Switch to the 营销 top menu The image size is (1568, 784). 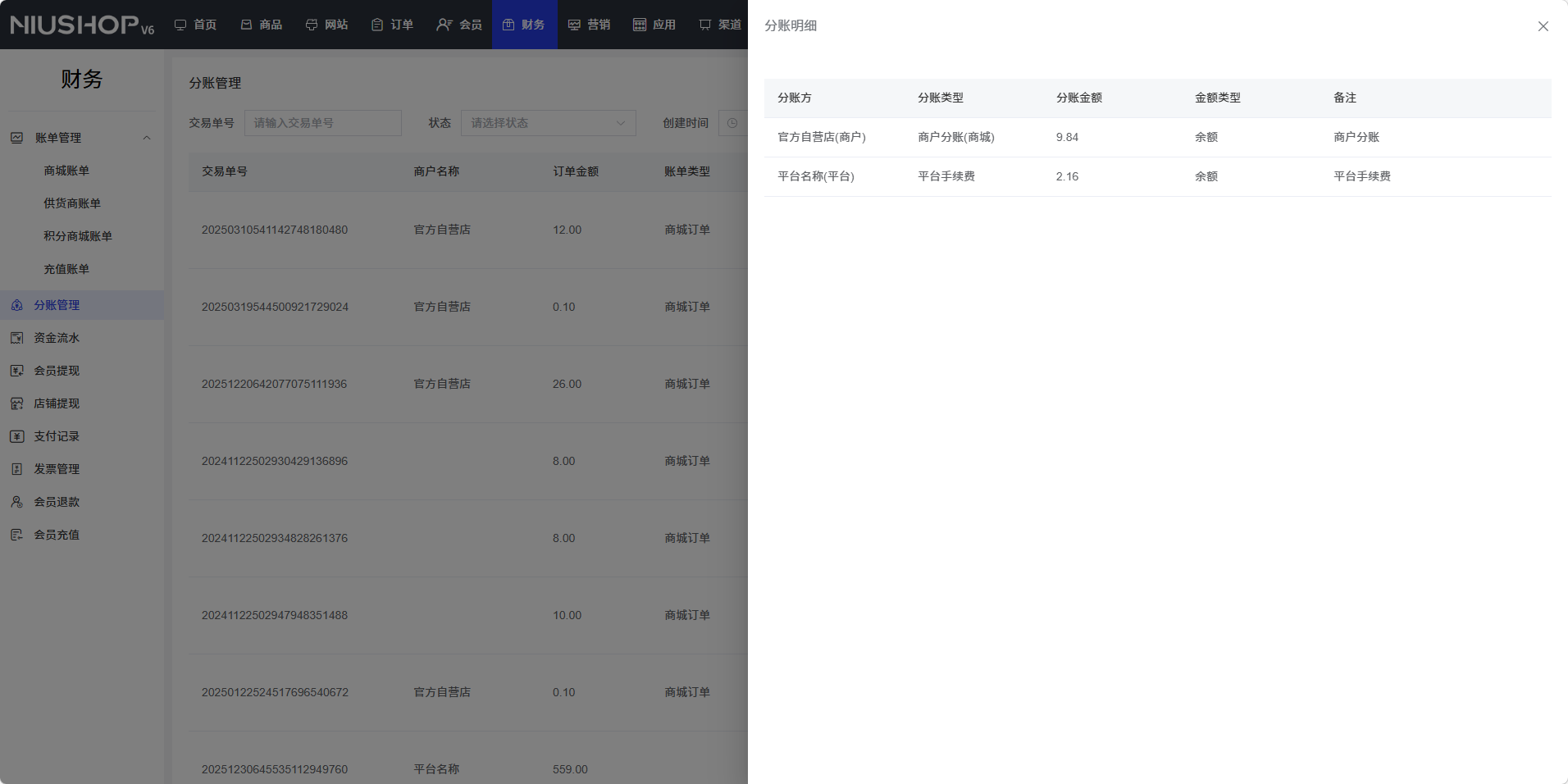tap(590, 25)
